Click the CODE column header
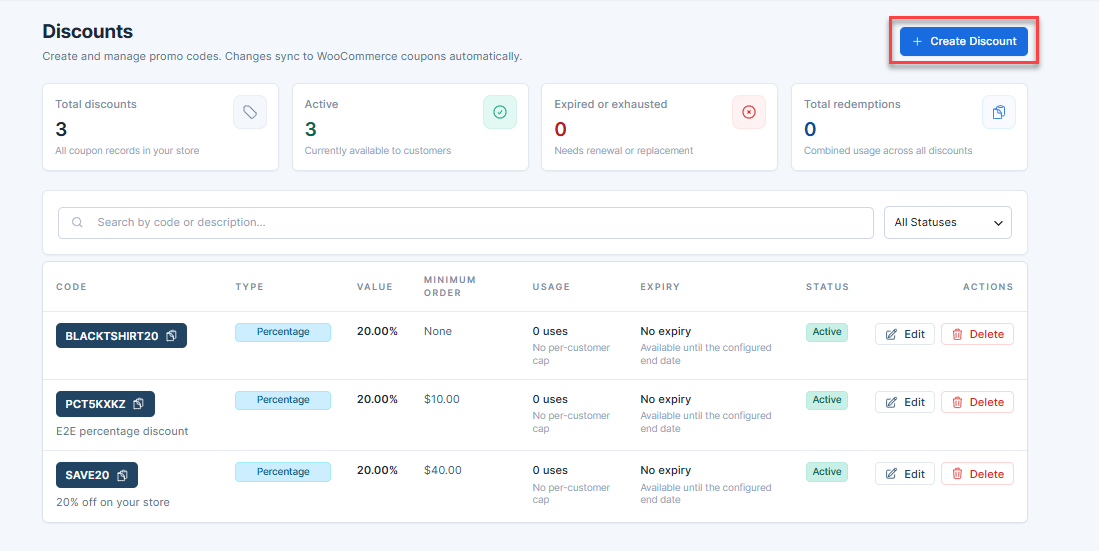This screenshot has width=1099, height=551. pyautogui.click(x=71, y=287)
